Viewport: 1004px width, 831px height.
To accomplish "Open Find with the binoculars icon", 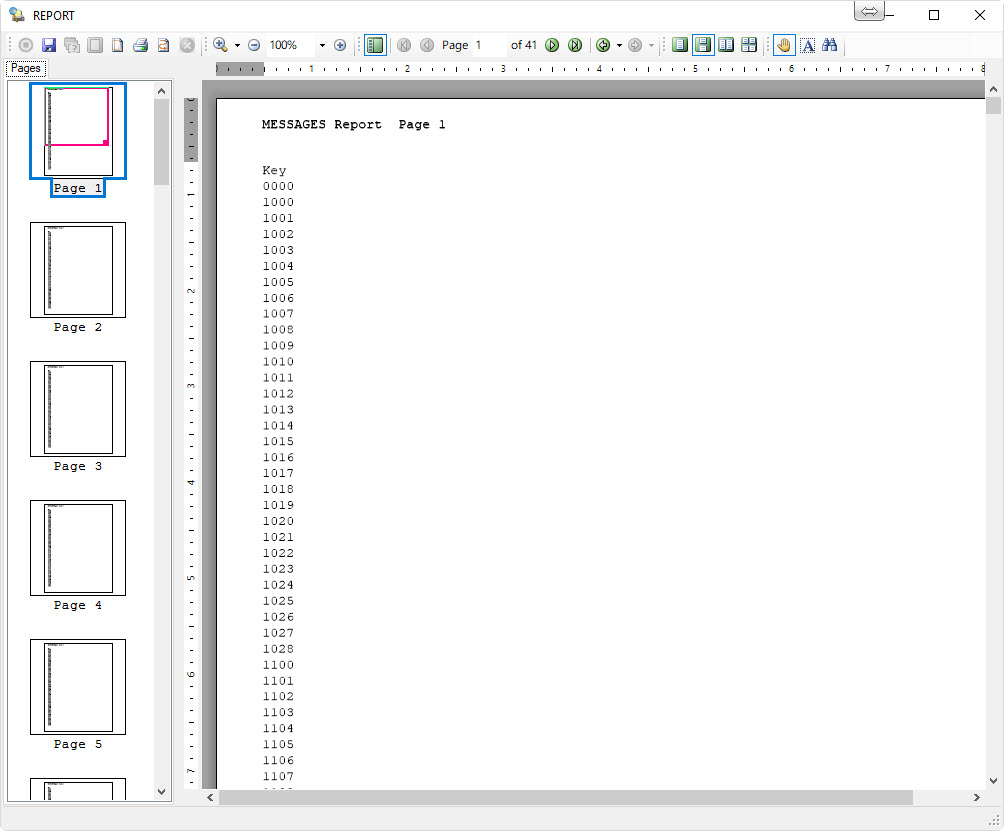I will [x=830, y=45].
